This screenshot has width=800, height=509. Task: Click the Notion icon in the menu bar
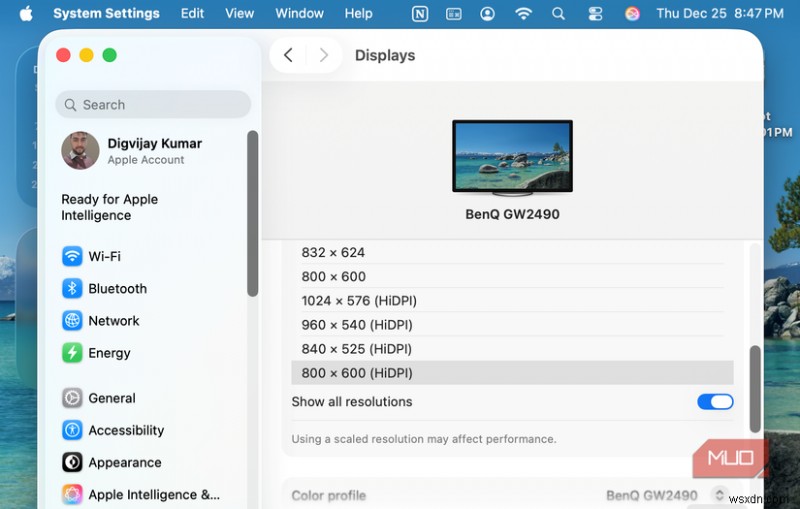(x=419, y=14)
